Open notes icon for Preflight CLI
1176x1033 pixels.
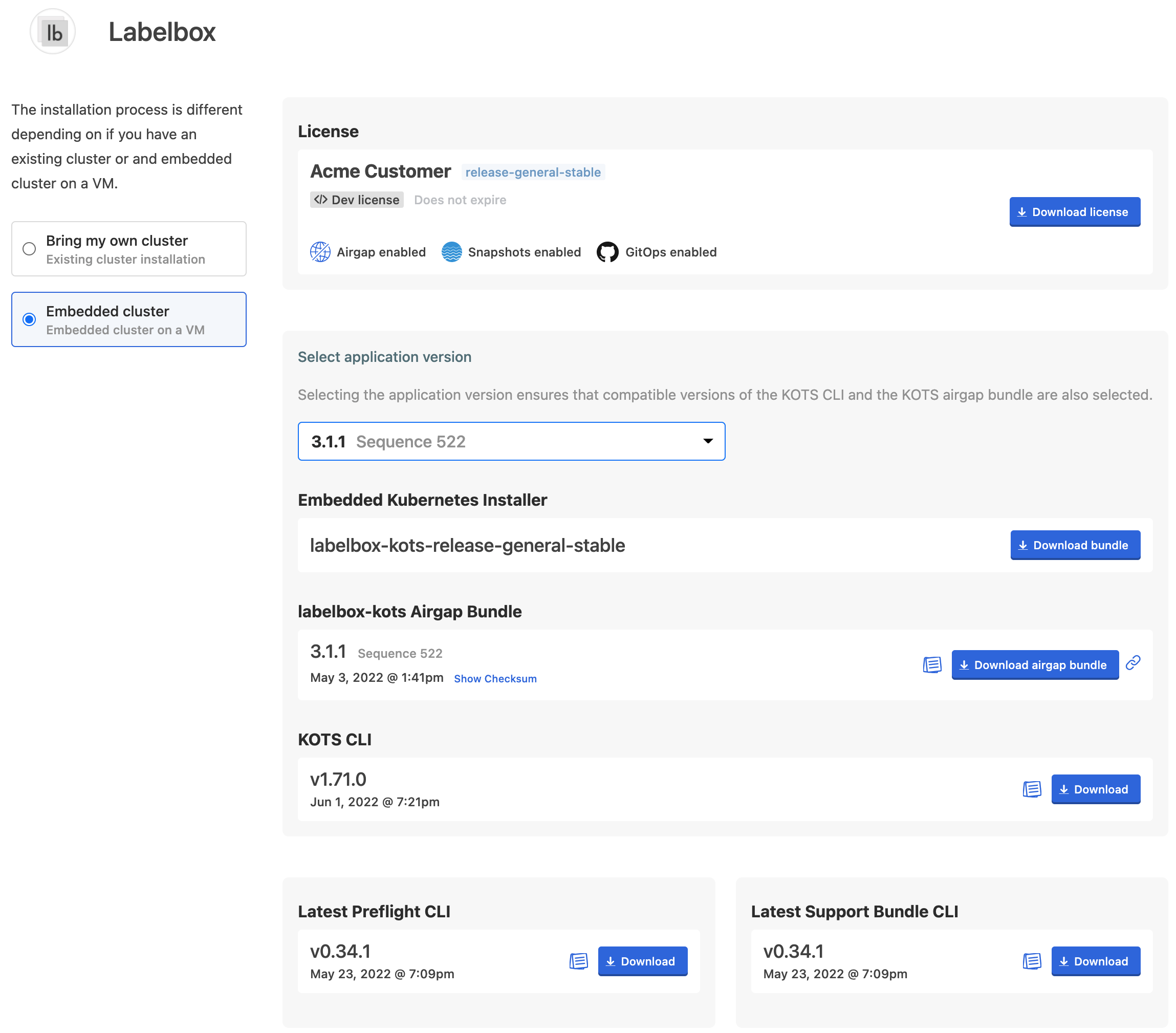click(578, 961)
